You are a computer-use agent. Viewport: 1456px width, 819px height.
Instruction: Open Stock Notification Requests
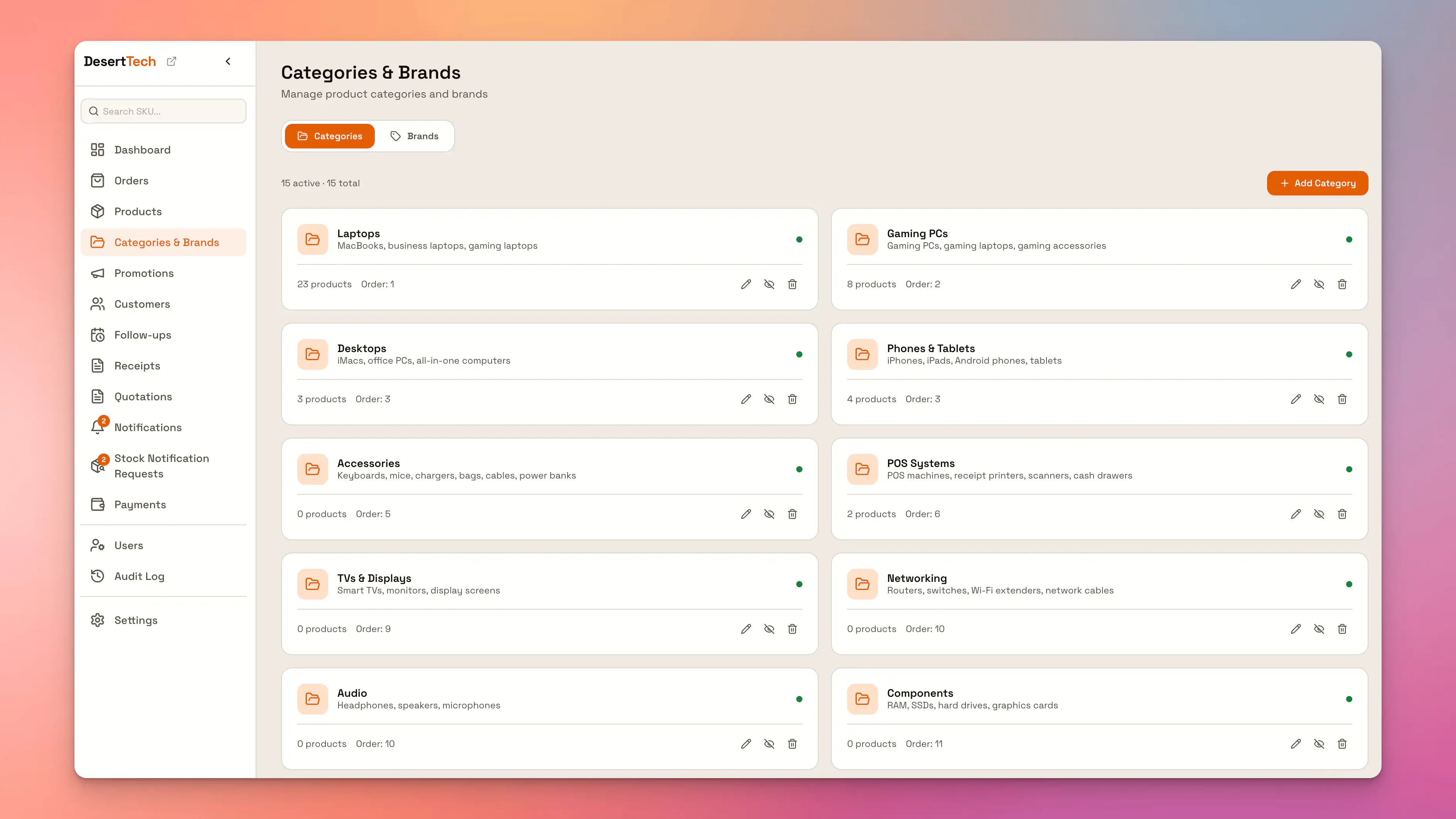[163, 466]
